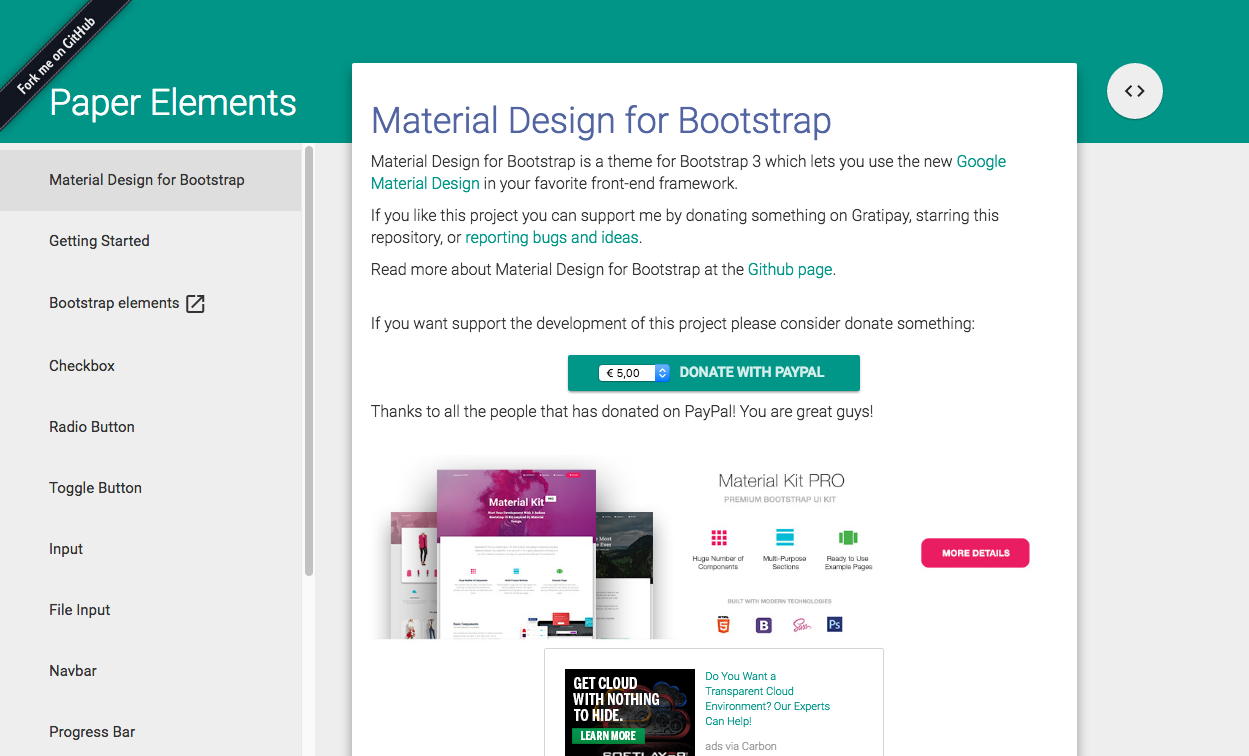
Task: Click the source code toggle round button
Action: pyautogui.click(x=1134, y=91)
